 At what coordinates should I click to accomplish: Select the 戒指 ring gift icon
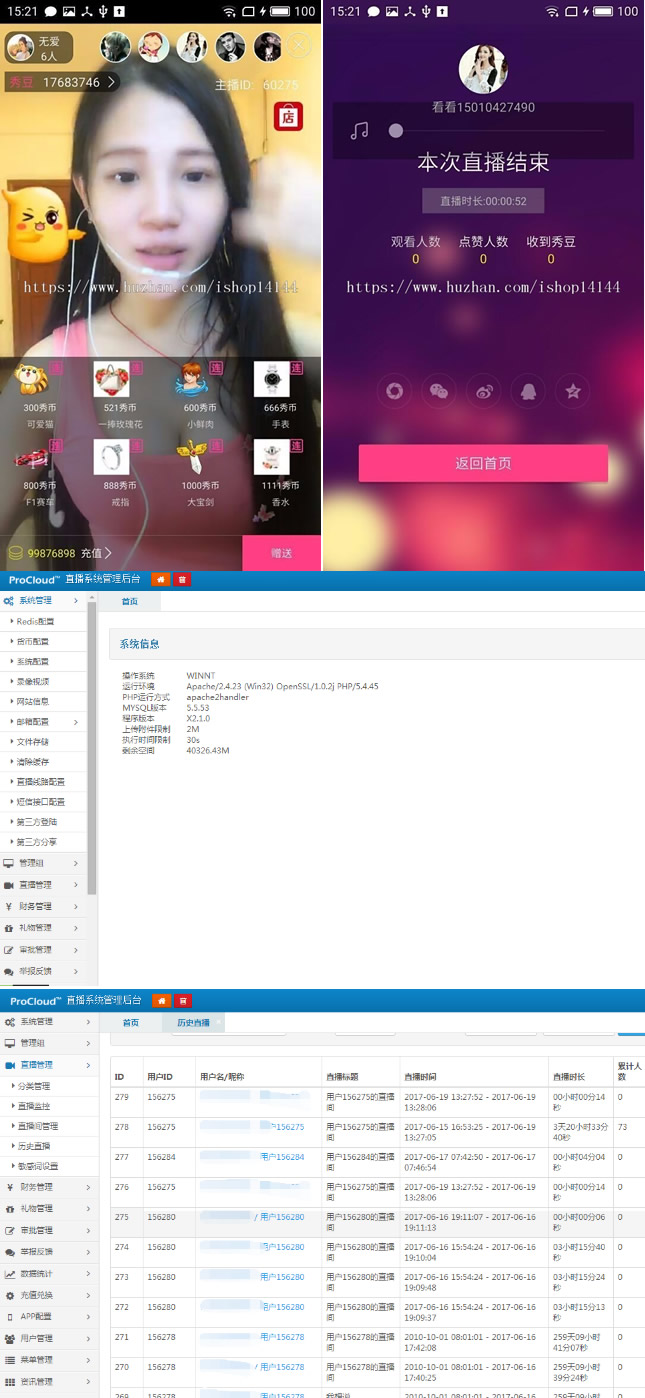click(x=111, y=457)
